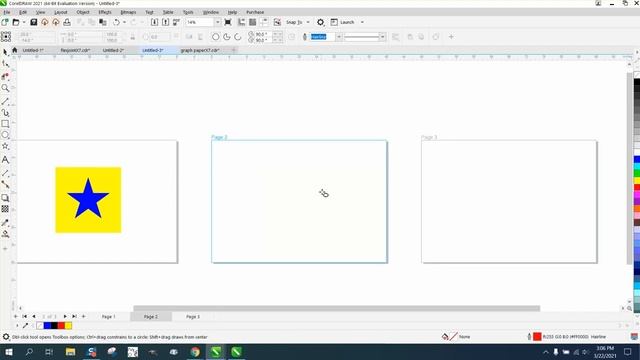This screenshot has height=360, width=640.
Task: Select the Polygon star tool
Action: 5,146
